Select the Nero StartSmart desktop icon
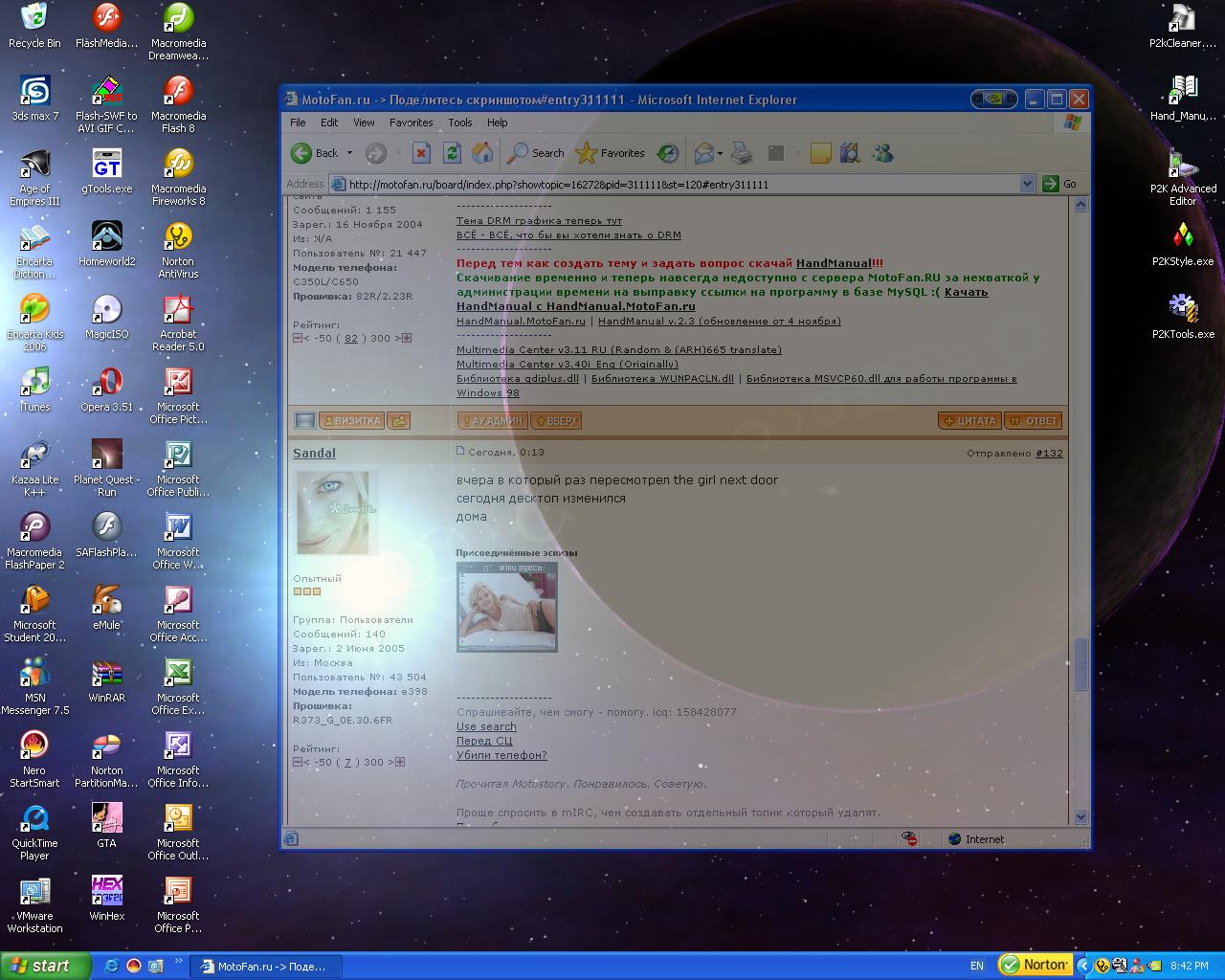The image size is (1225, 980). click(x=34, y=760)
